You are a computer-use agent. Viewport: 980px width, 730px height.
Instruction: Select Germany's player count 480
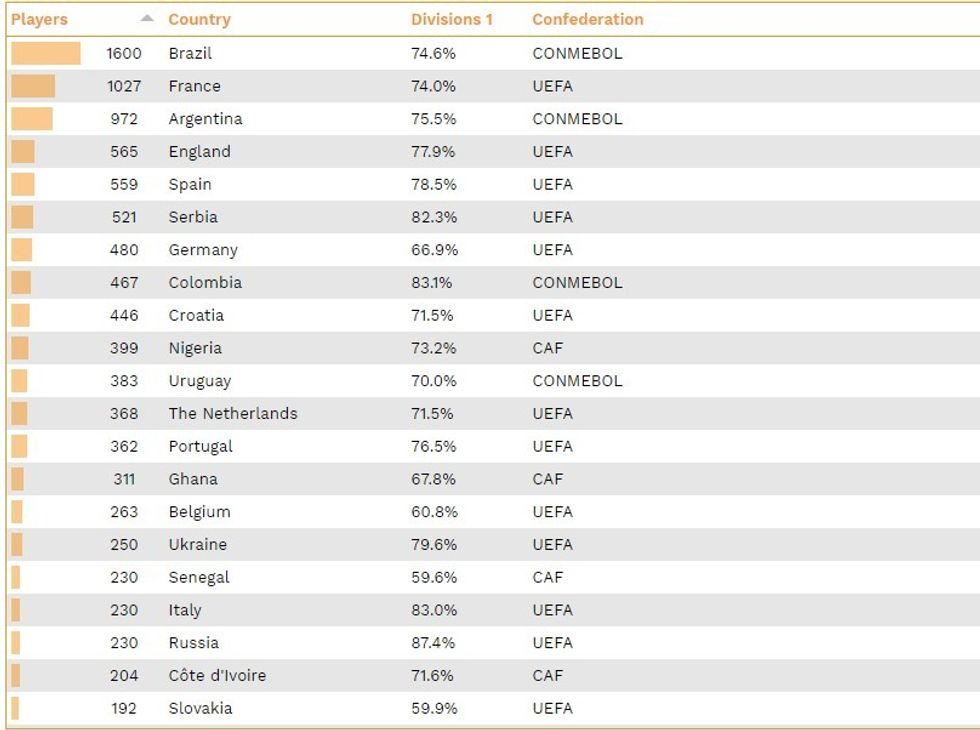click(x=124, y=250)
